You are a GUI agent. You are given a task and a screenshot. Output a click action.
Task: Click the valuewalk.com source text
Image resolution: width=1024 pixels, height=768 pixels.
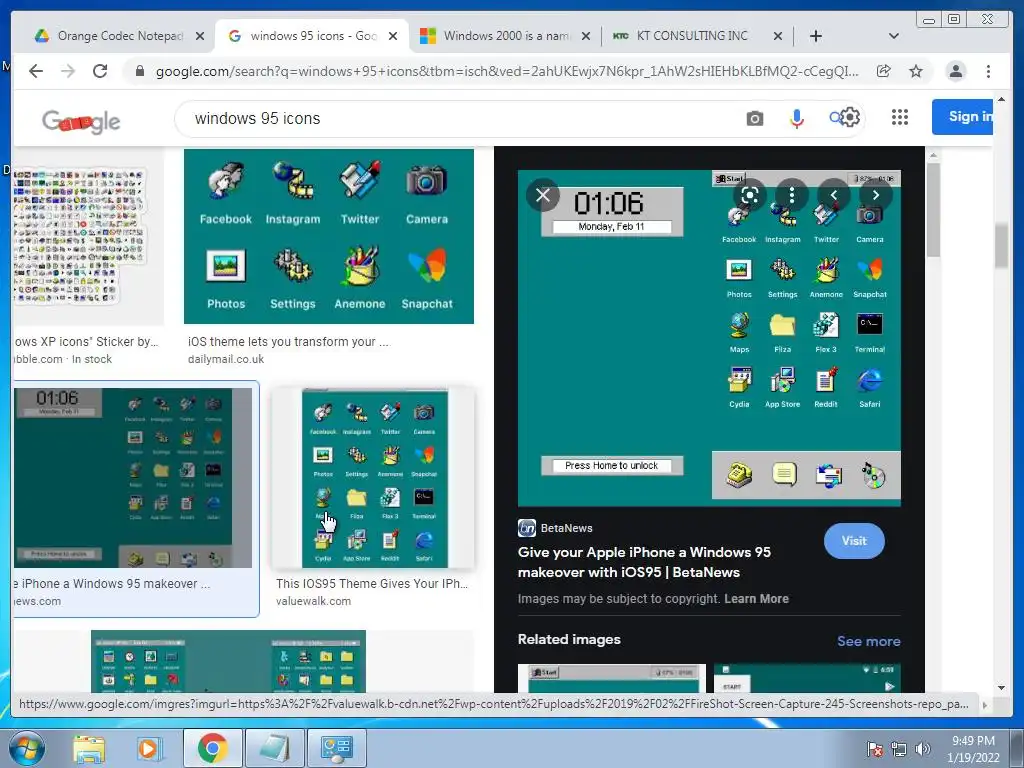coord(313,601)
